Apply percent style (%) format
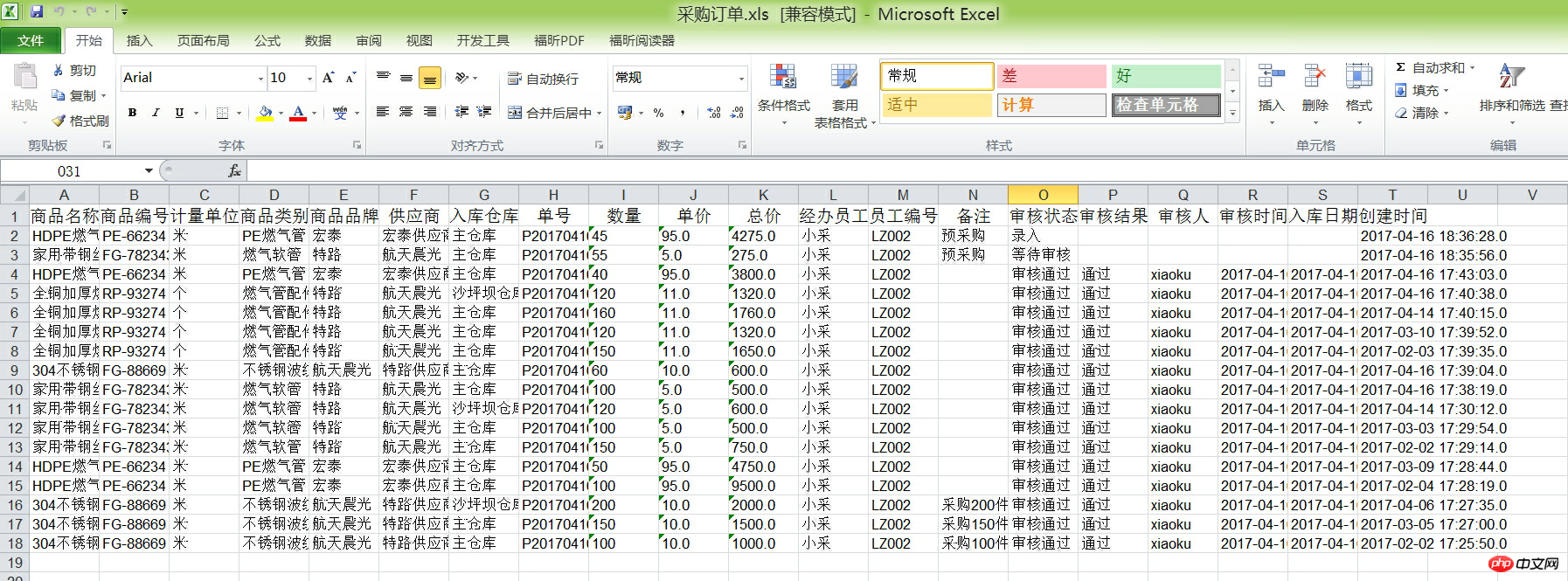This screenshot has height=581, width=1568. [x=658, y=113]
